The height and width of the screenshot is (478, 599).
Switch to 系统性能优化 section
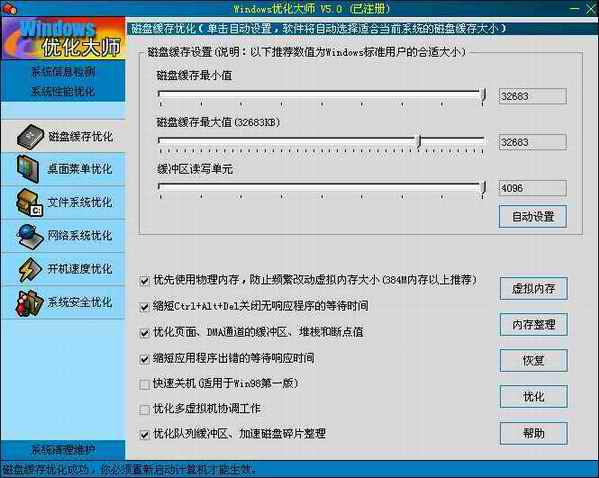click(63, 92)
